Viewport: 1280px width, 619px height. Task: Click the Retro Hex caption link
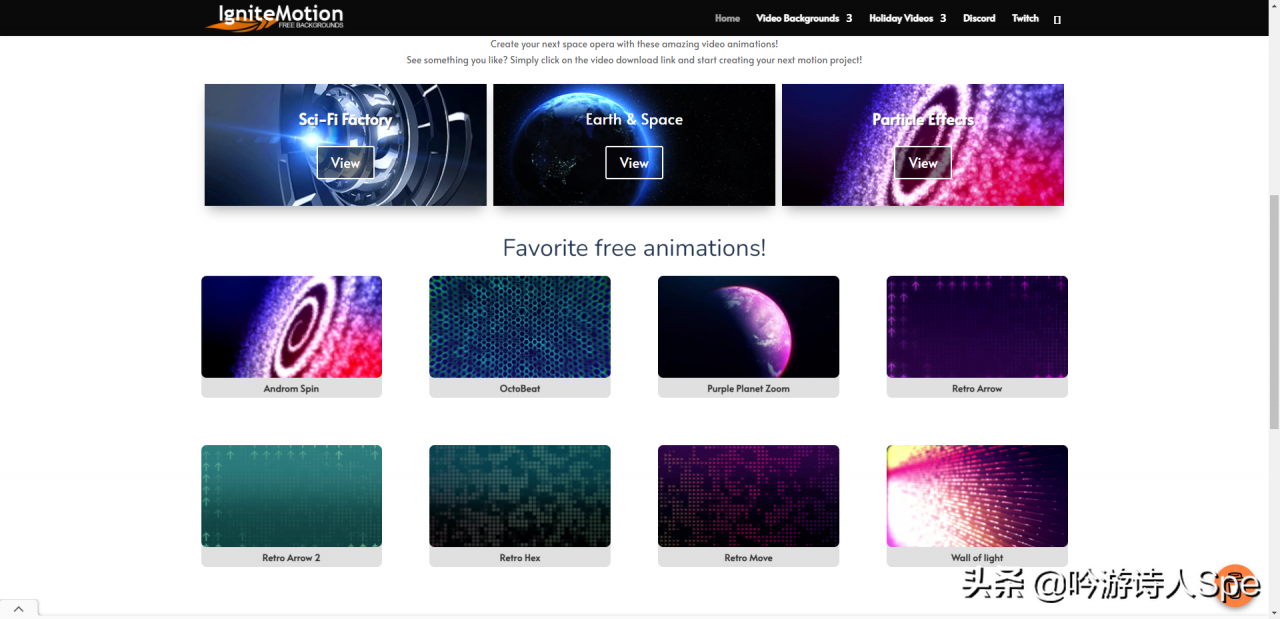click(519, 558)
